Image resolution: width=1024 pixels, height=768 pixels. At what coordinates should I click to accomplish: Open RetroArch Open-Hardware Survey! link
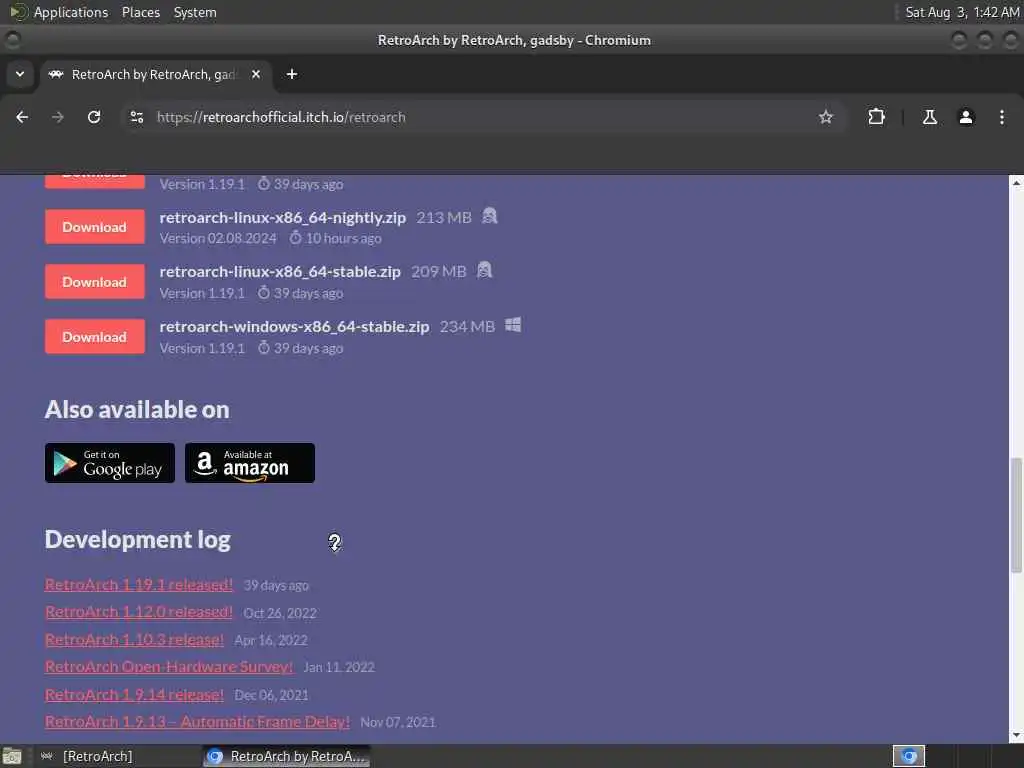click(x=168, y=667)
